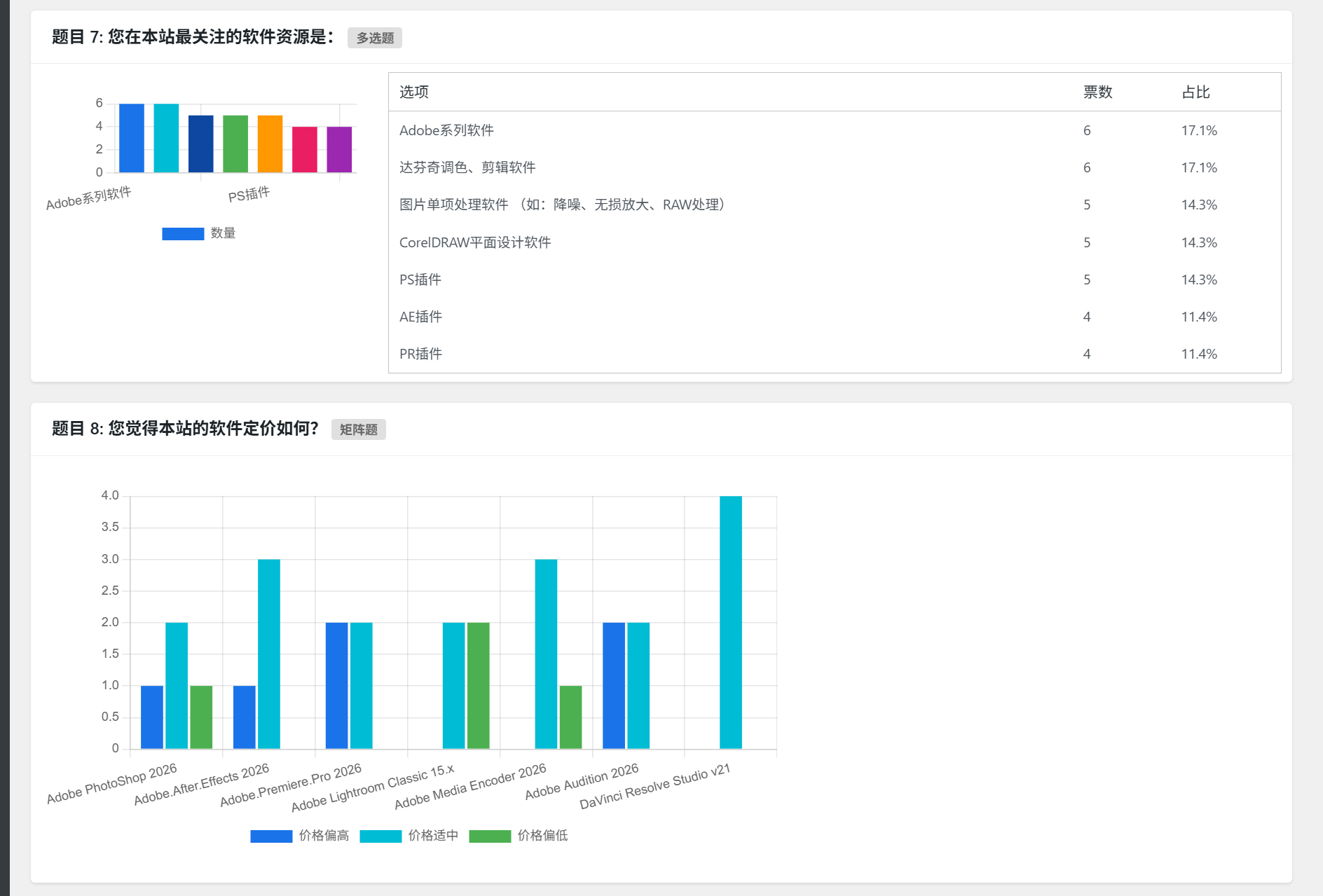Click the DaVinci Resolve Studio v21 axis label
The height and width of the screenshot is (896, 1323).
655,786
